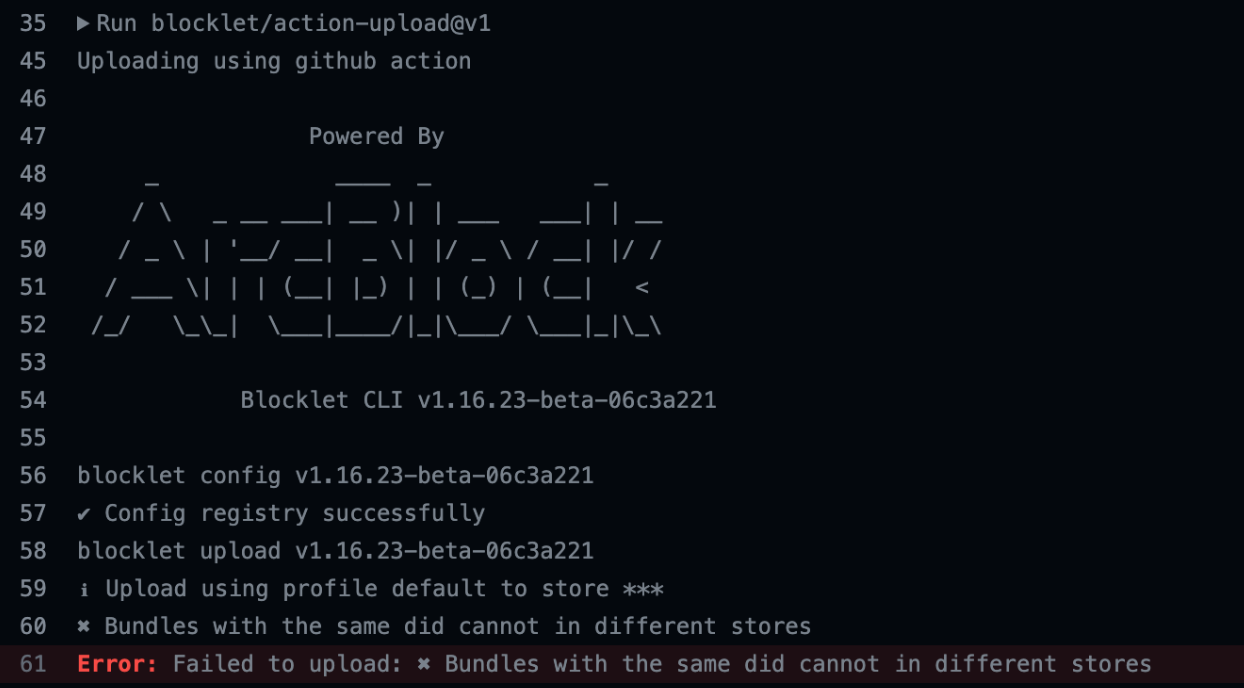Click line number 45
The image size is (1244, 688).
tap(33, 61)
